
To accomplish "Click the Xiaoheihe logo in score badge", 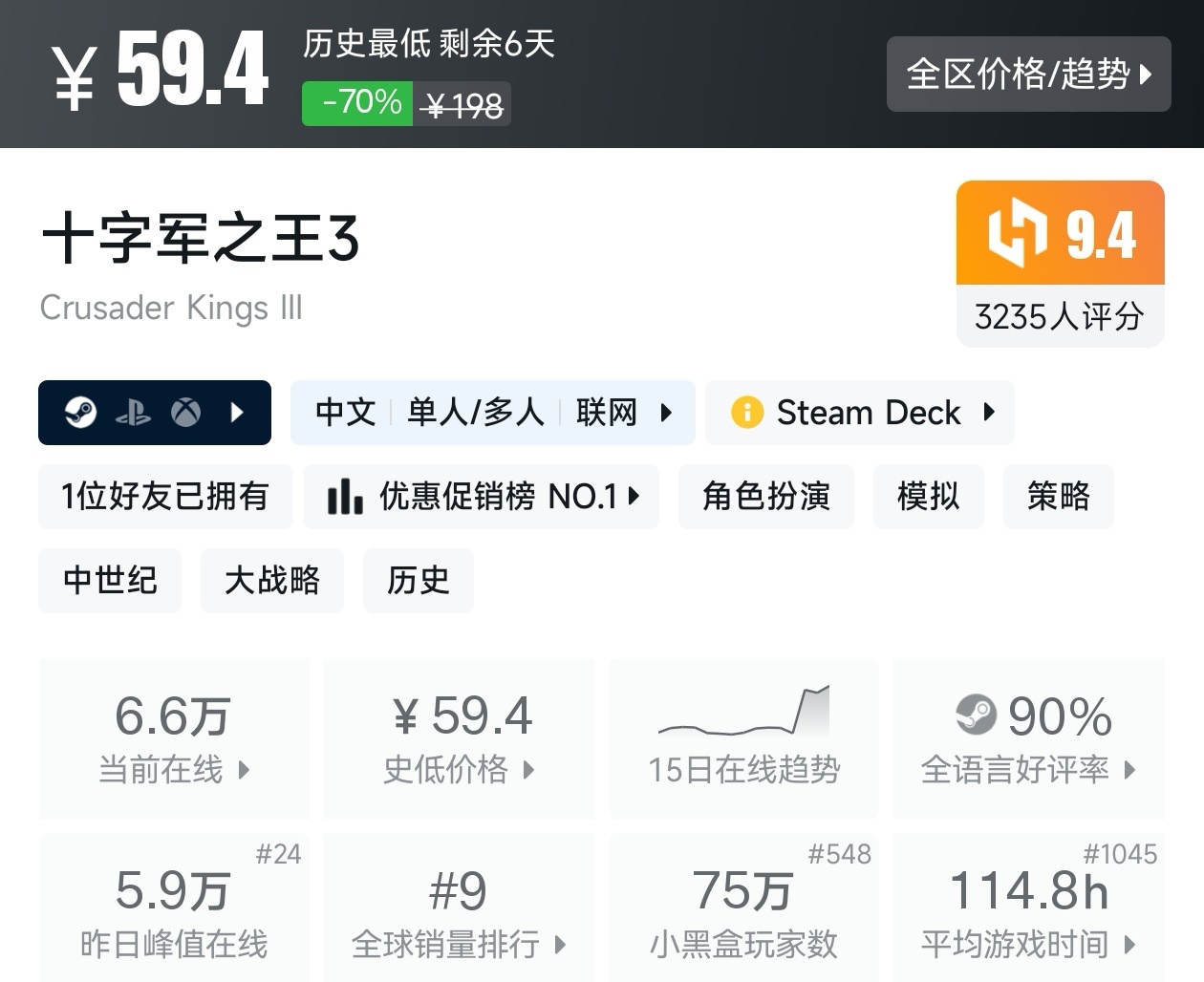I will (x=1017, y=232).
